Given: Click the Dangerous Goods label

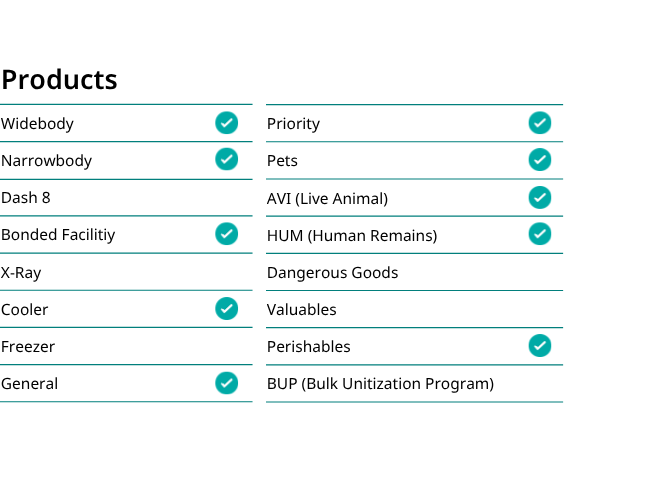Looking at the screenshot, I should coord(332,273).
